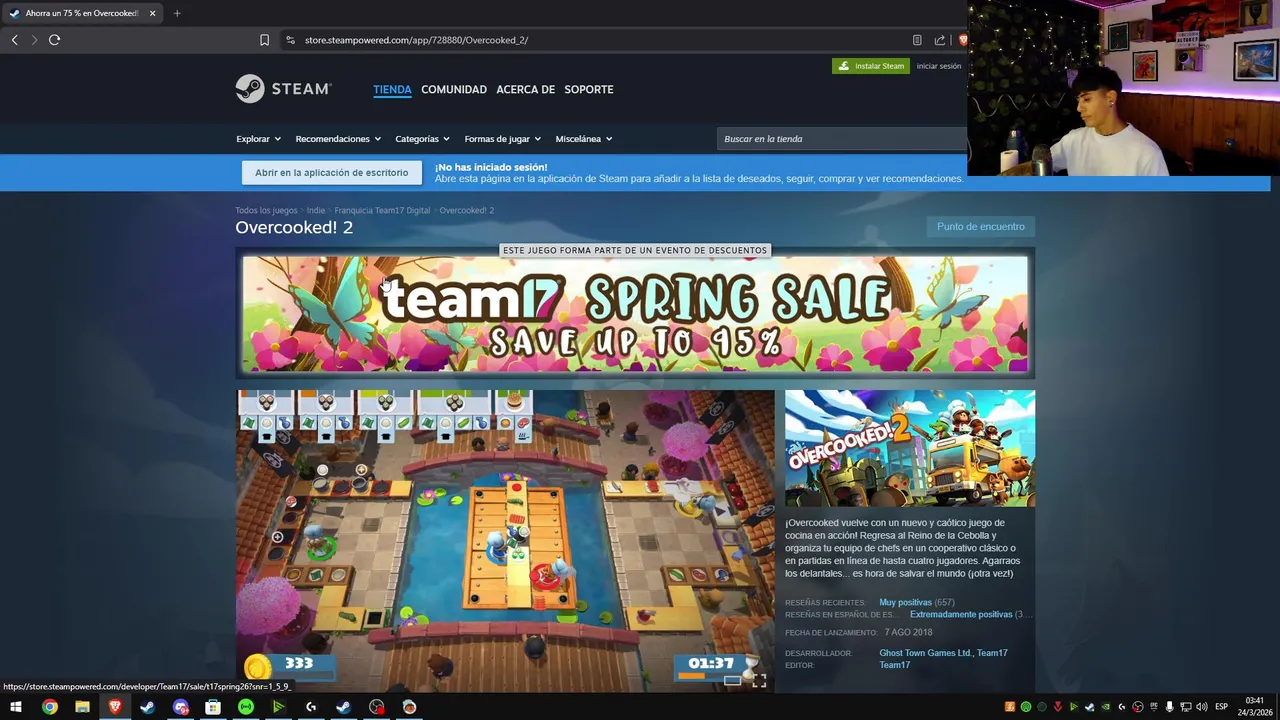Open the COMUNIDAD menu

454,89
